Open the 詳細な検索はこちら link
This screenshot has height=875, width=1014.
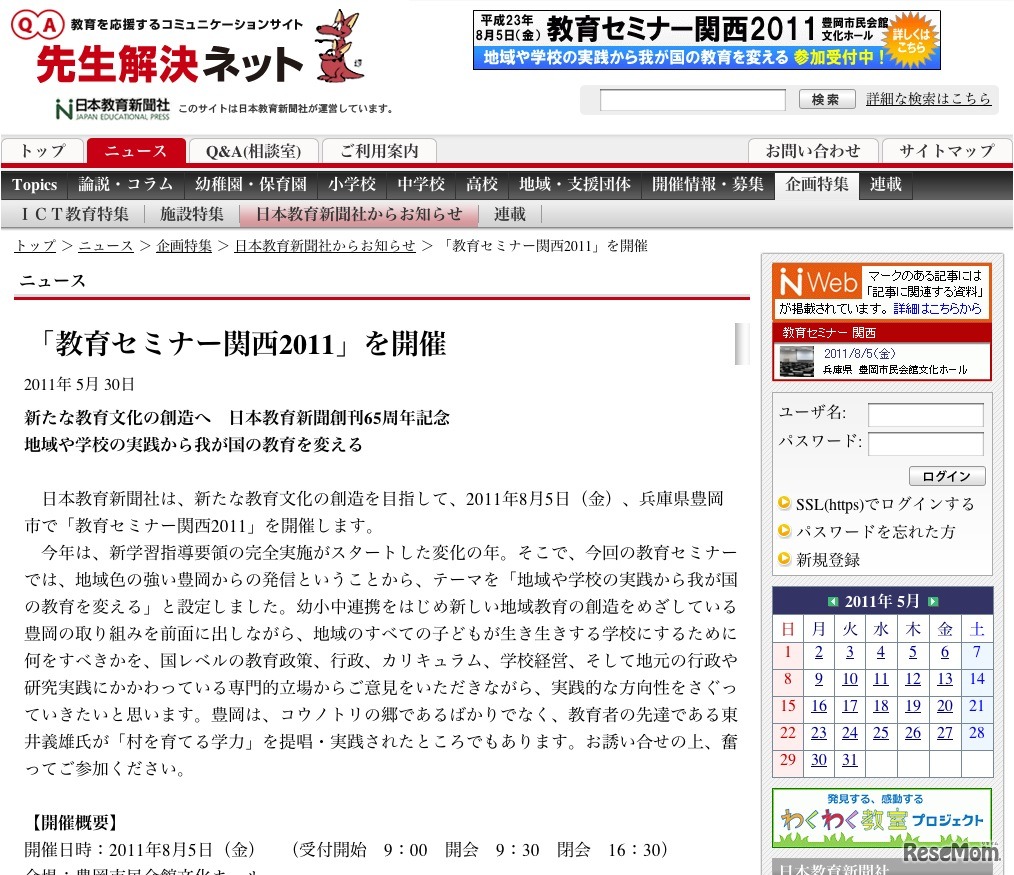pyautogui.click(x=928, y=99)
